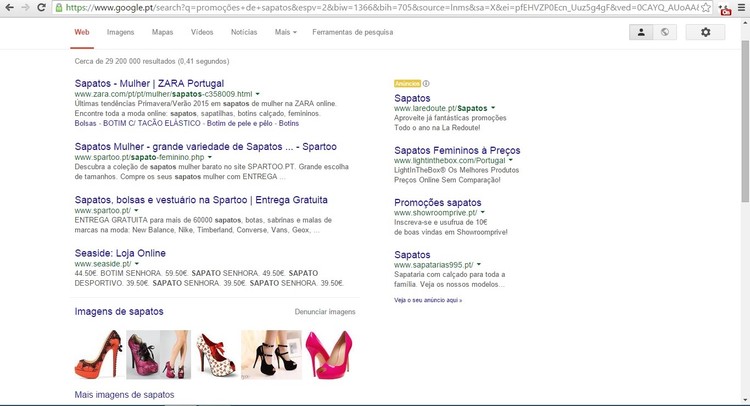Open hot pink pump thumbnail
This screenshot has width=750, height=406.
click(x=329, y=354)
